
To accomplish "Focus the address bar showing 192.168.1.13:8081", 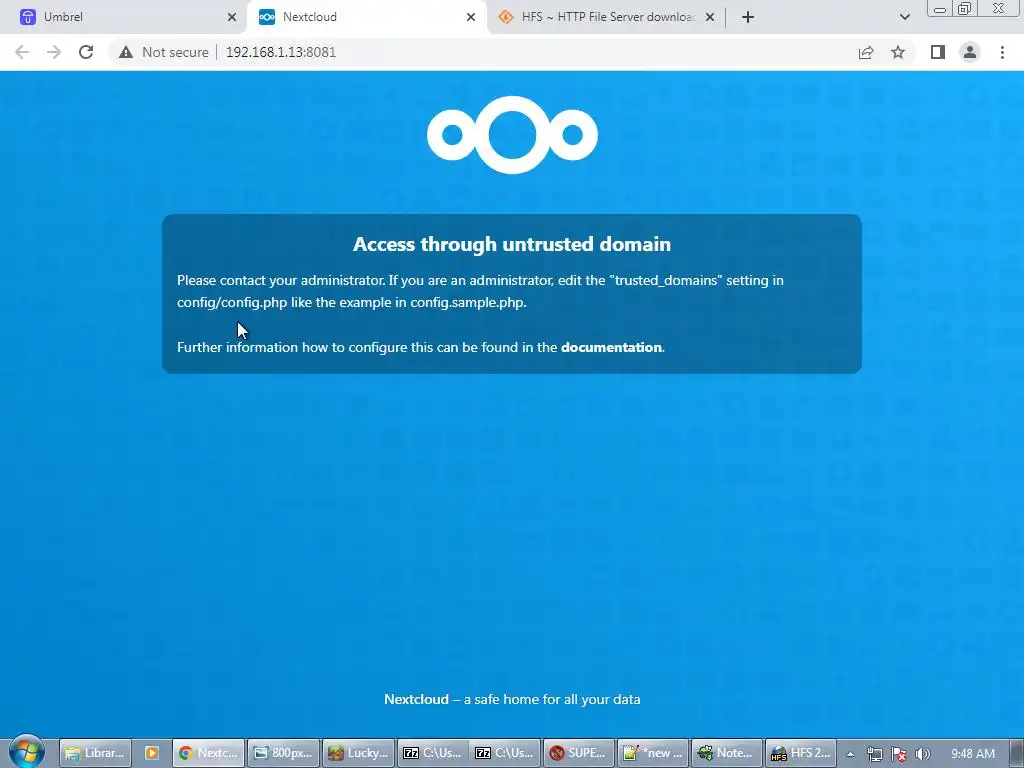I will click(281, 52).
